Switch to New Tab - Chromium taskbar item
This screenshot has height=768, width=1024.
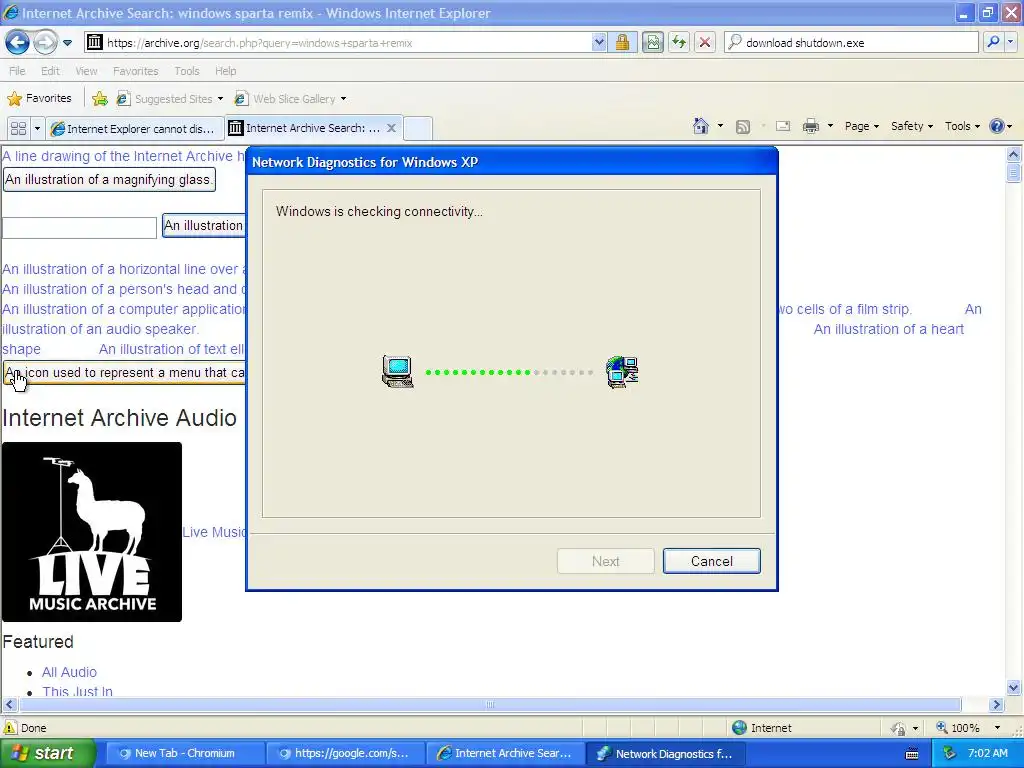click(x=184, y=753)
